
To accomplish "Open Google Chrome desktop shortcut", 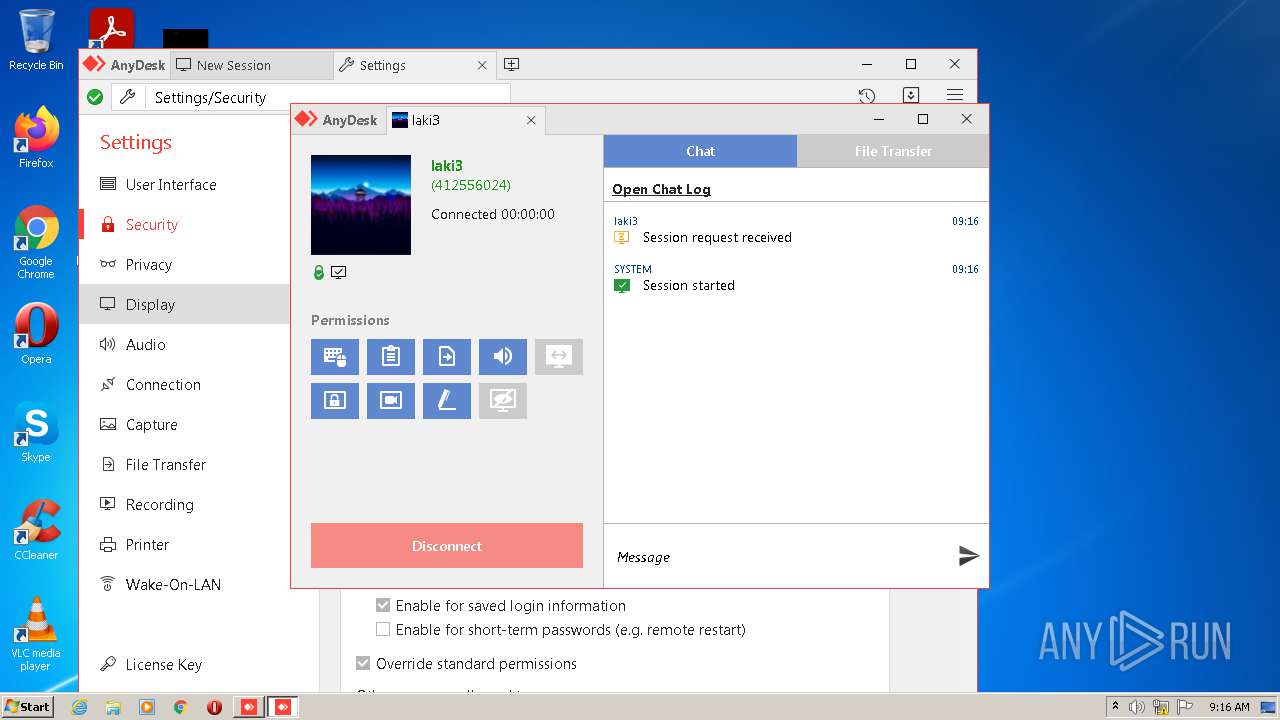I will pos(36,242).
